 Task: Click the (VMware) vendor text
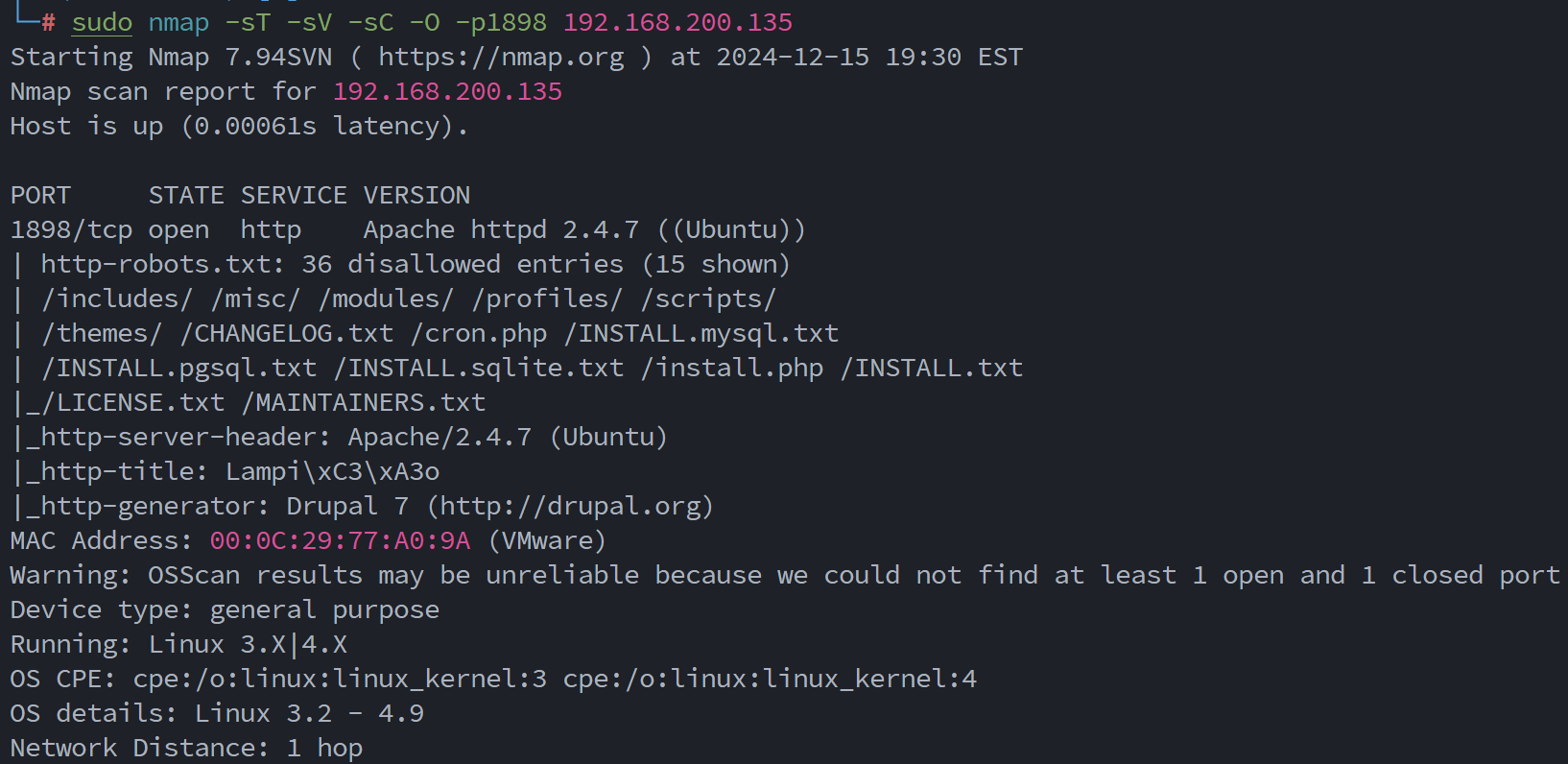coord(547,541)
